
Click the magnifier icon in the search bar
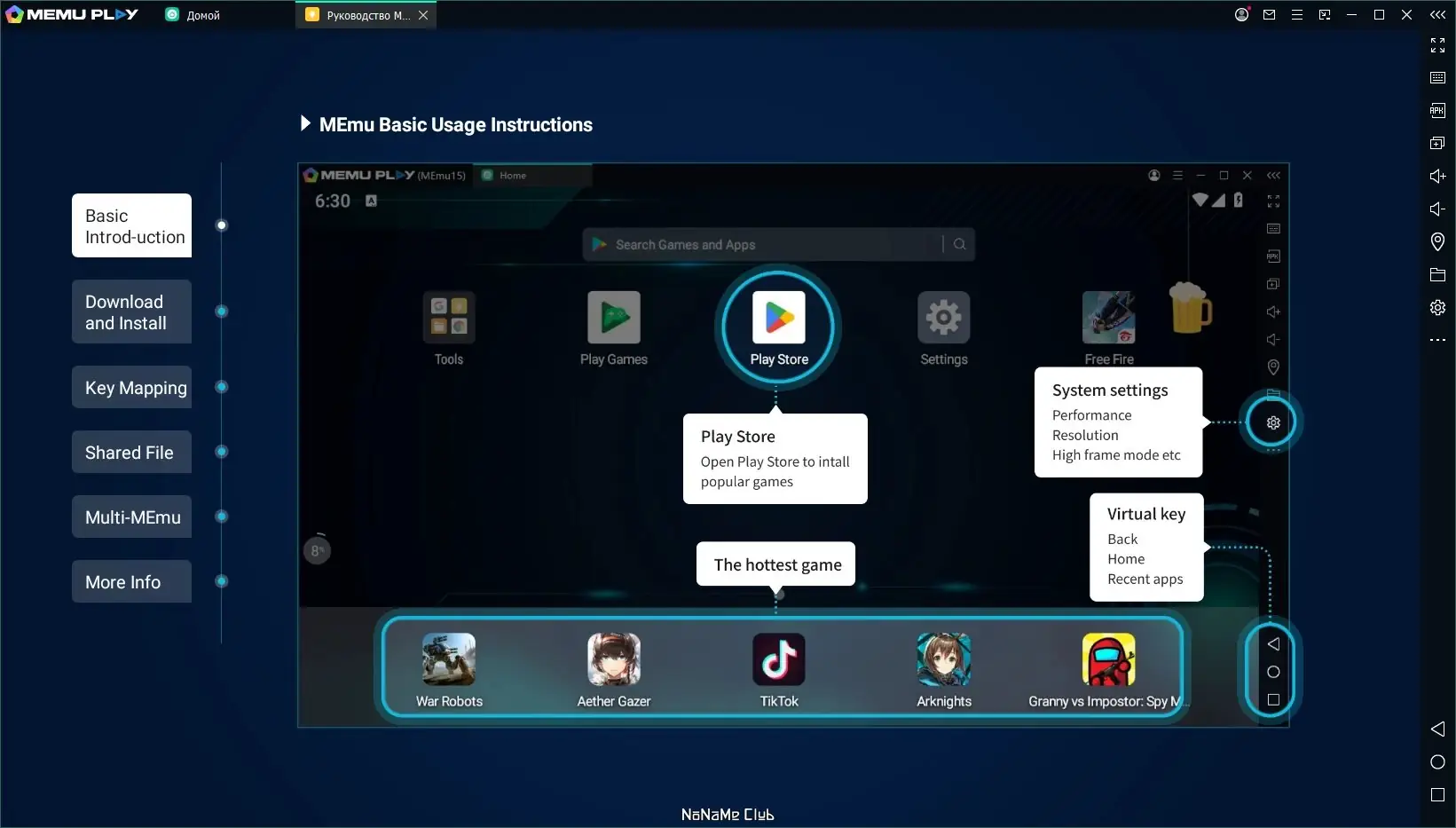pyautogui.click(x=959, y=244)
